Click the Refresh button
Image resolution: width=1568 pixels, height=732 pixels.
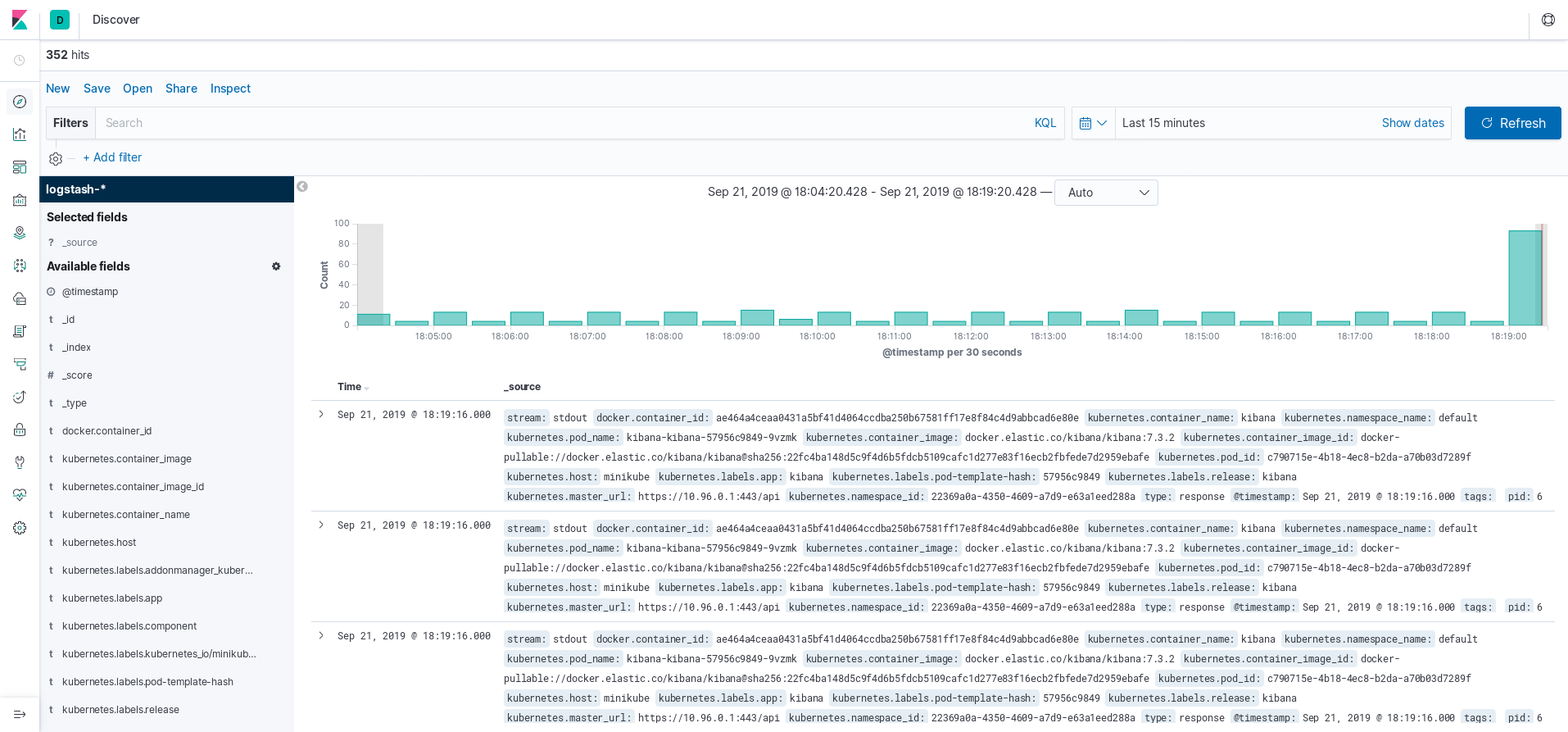1512,123
